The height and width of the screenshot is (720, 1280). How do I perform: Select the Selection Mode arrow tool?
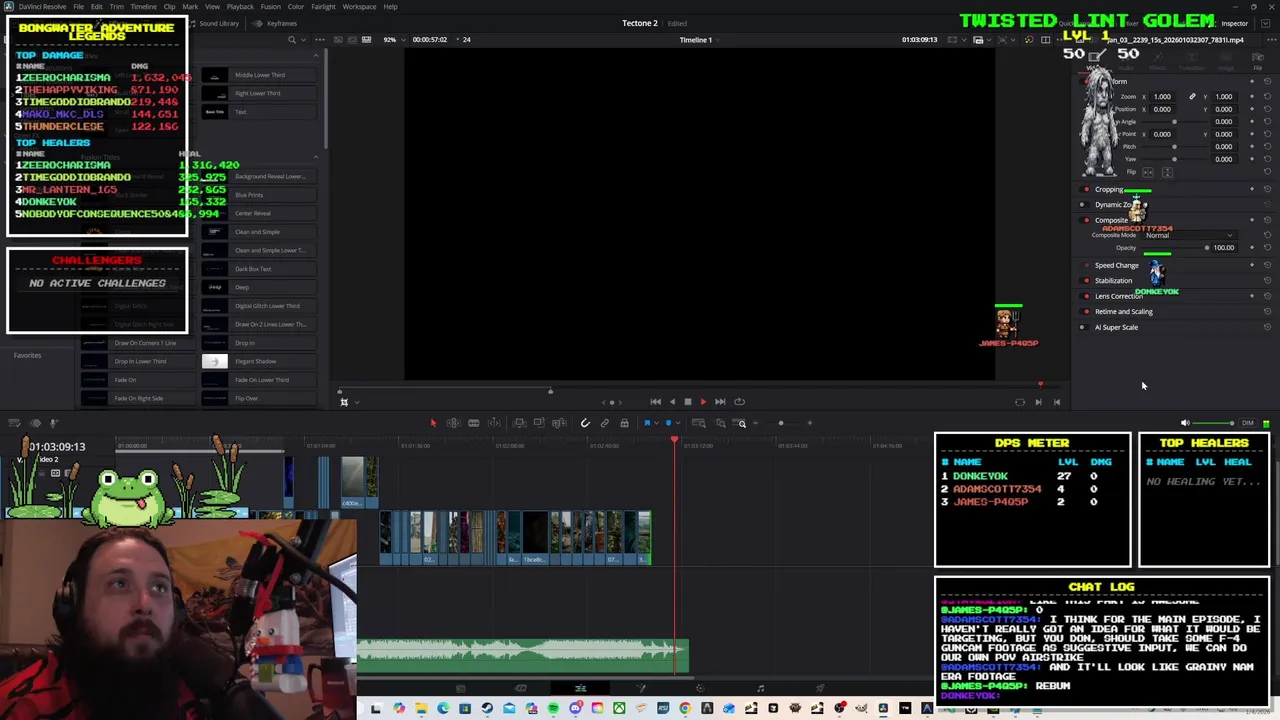pos(433,423)
